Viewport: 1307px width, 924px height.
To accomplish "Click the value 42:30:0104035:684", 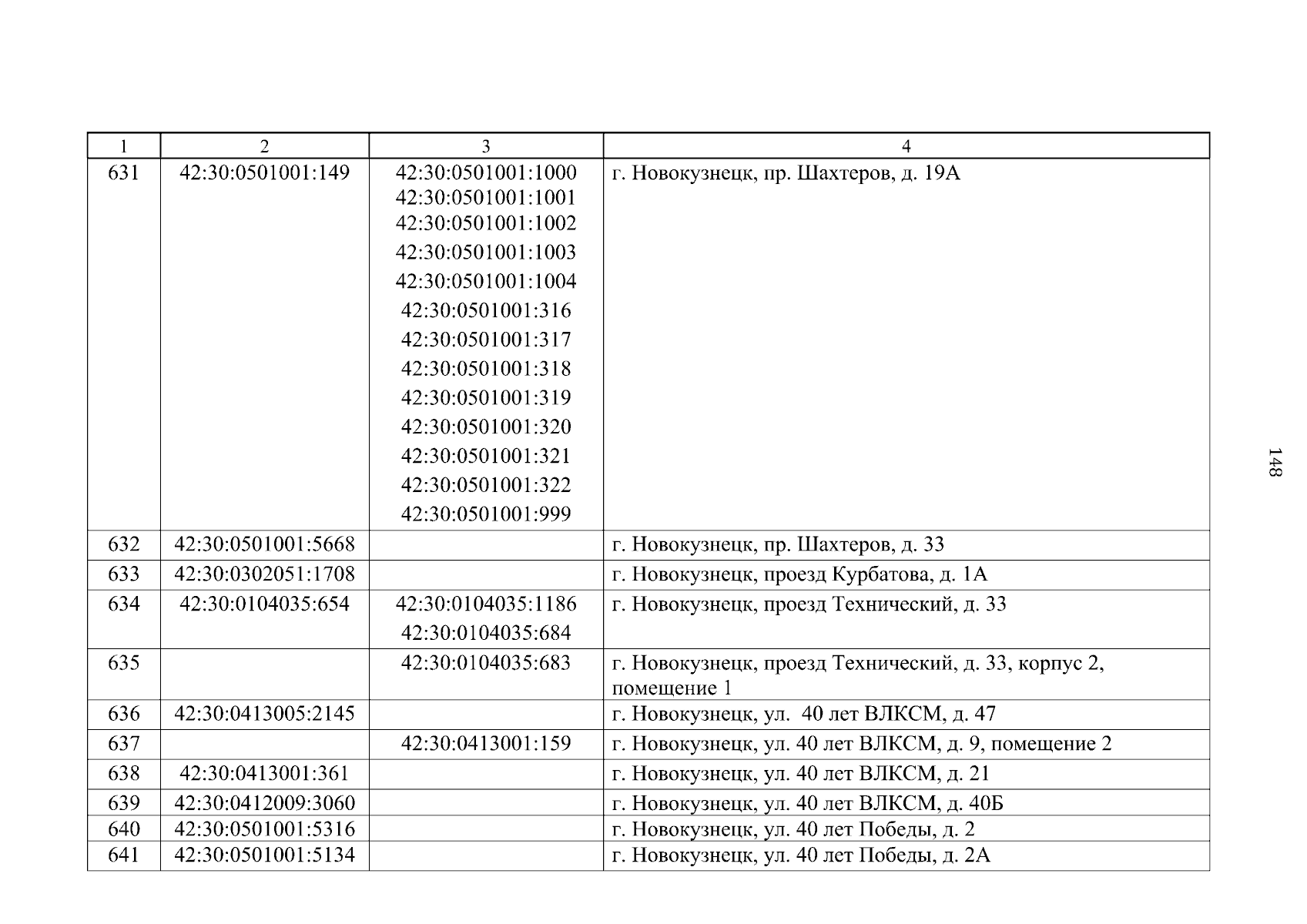I will tap(486, 633).
